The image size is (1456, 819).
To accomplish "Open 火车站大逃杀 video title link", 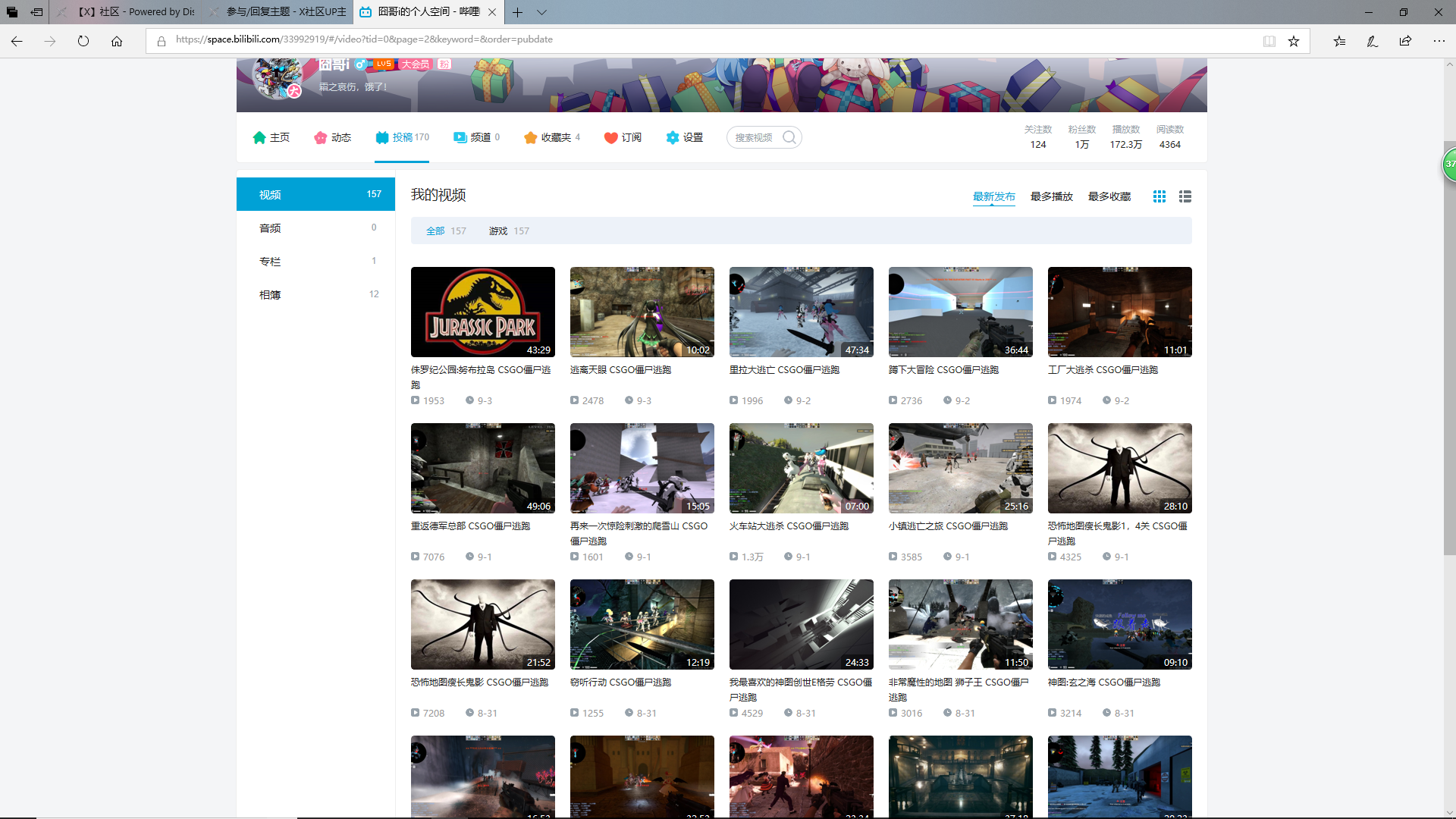I will (789, 526).
